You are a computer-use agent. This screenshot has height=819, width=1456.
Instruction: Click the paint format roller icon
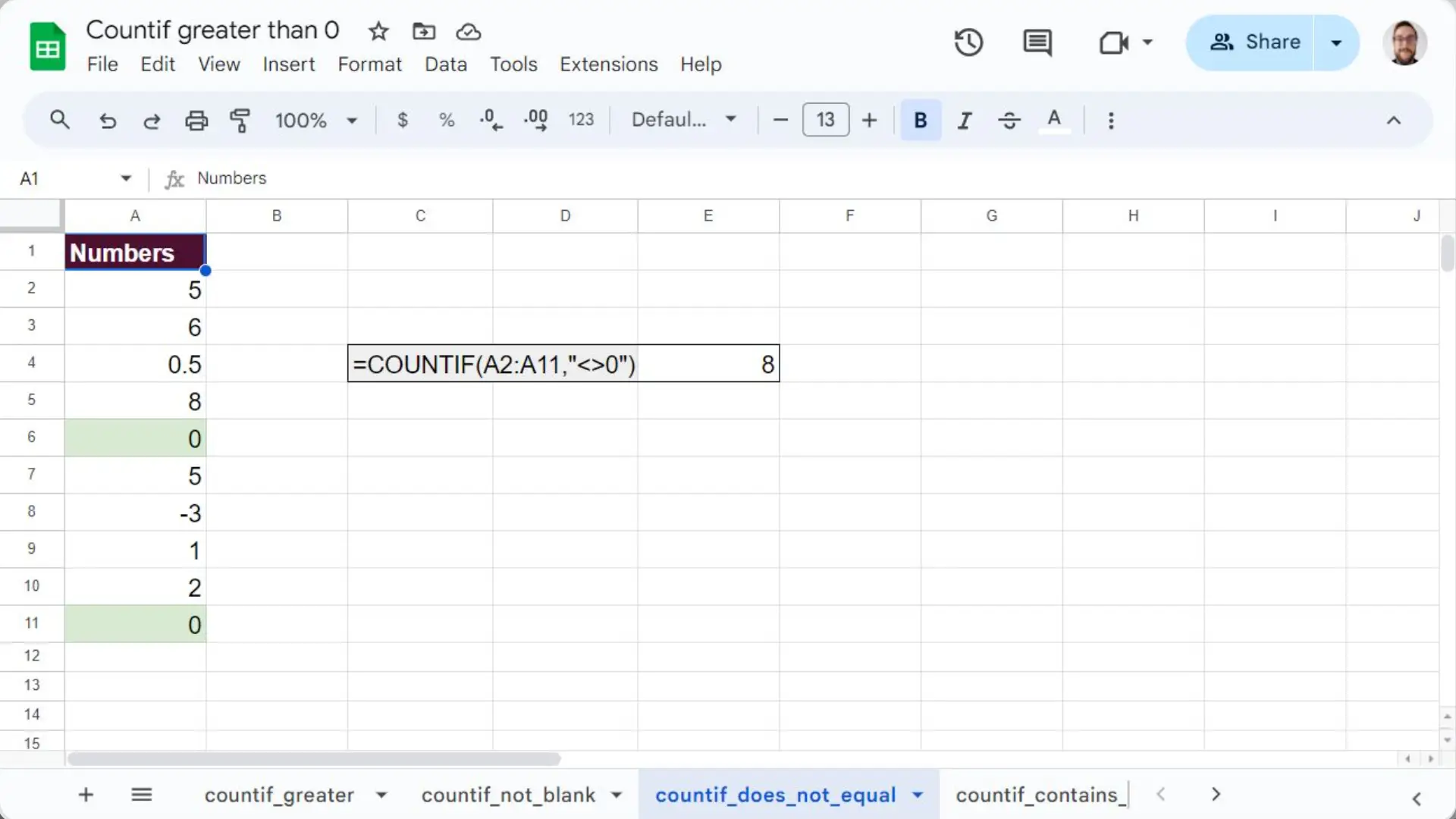click(x=240, y=121)
